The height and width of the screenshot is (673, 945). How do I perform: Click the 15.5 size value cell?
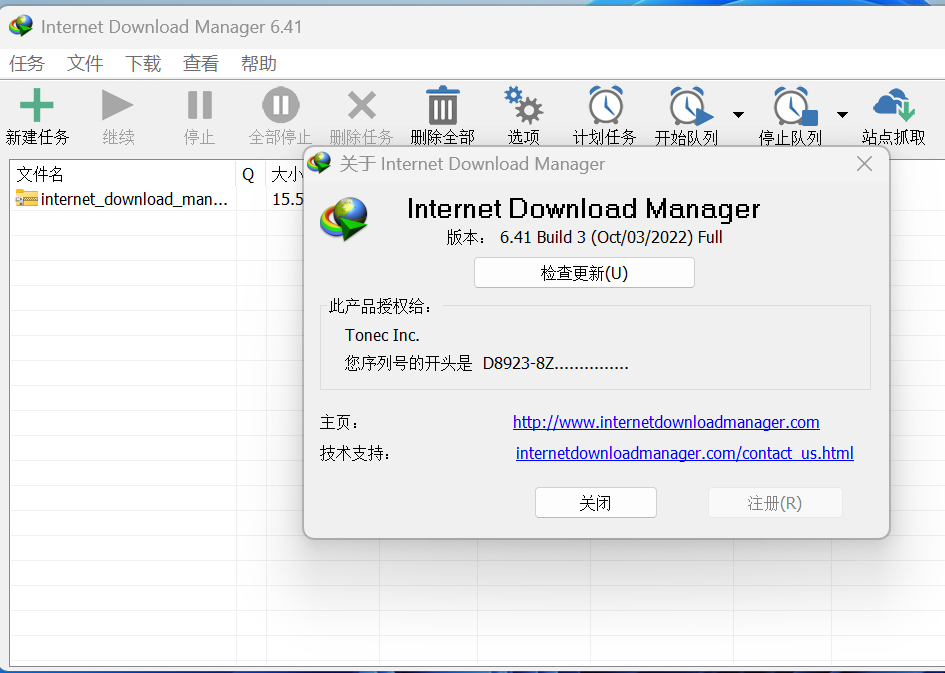click(x=287, y=199)
